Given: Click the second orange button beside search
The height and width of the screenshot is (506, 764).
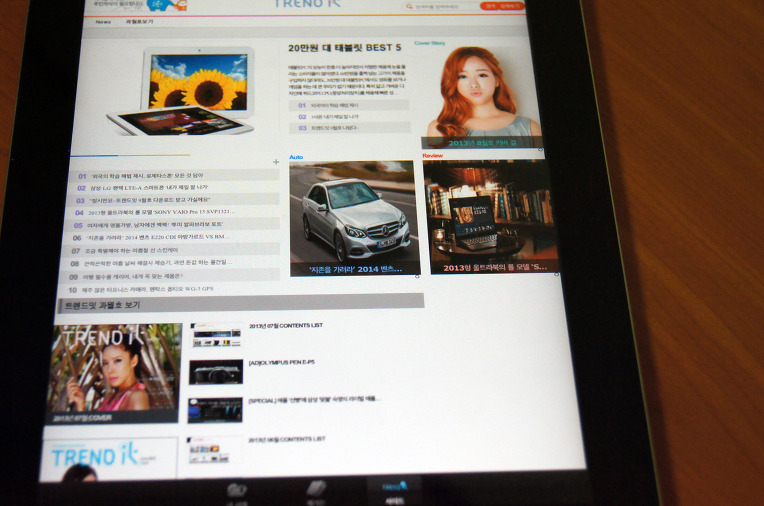Looking at the screenshot, I should [x=510, y=6].
